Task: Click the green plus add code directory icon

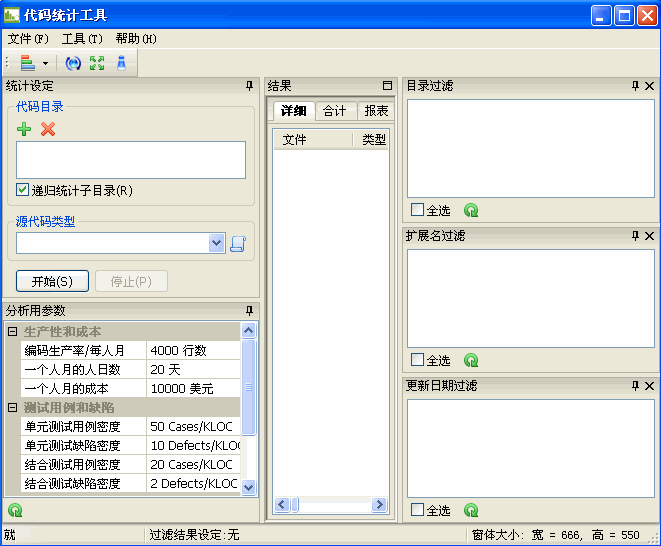Action: tap(25, 129)
